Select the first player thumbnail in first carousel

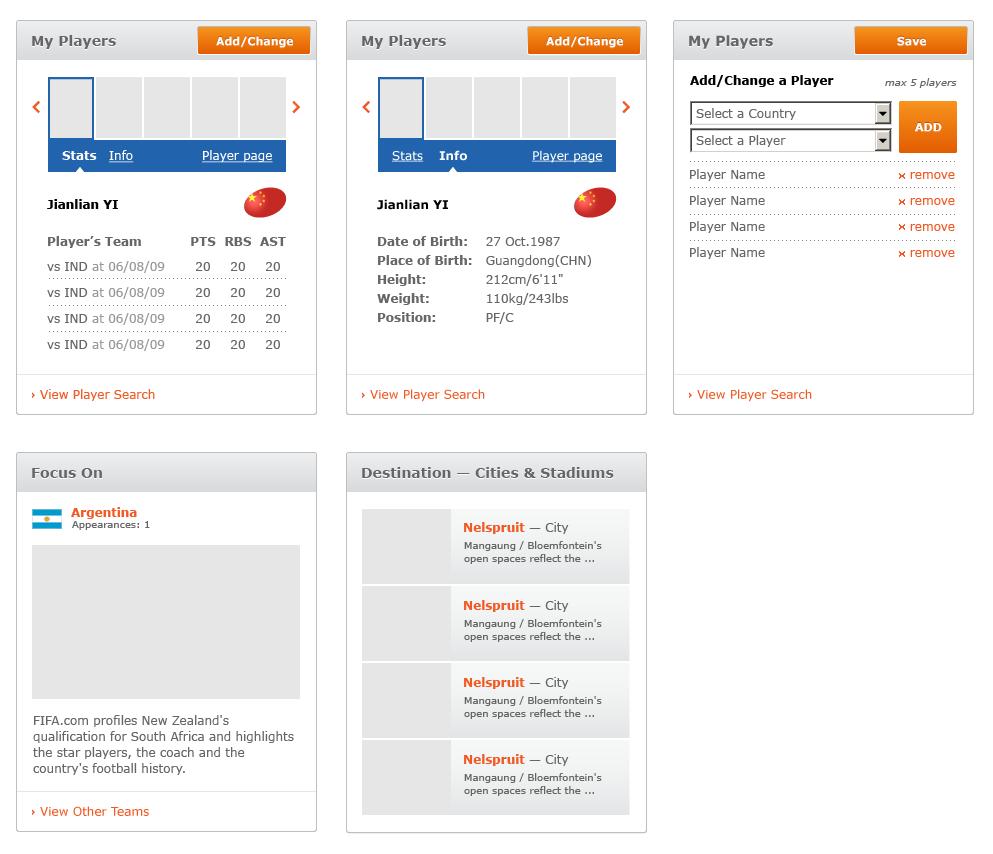pyautogui.click(x=71, y=108)
